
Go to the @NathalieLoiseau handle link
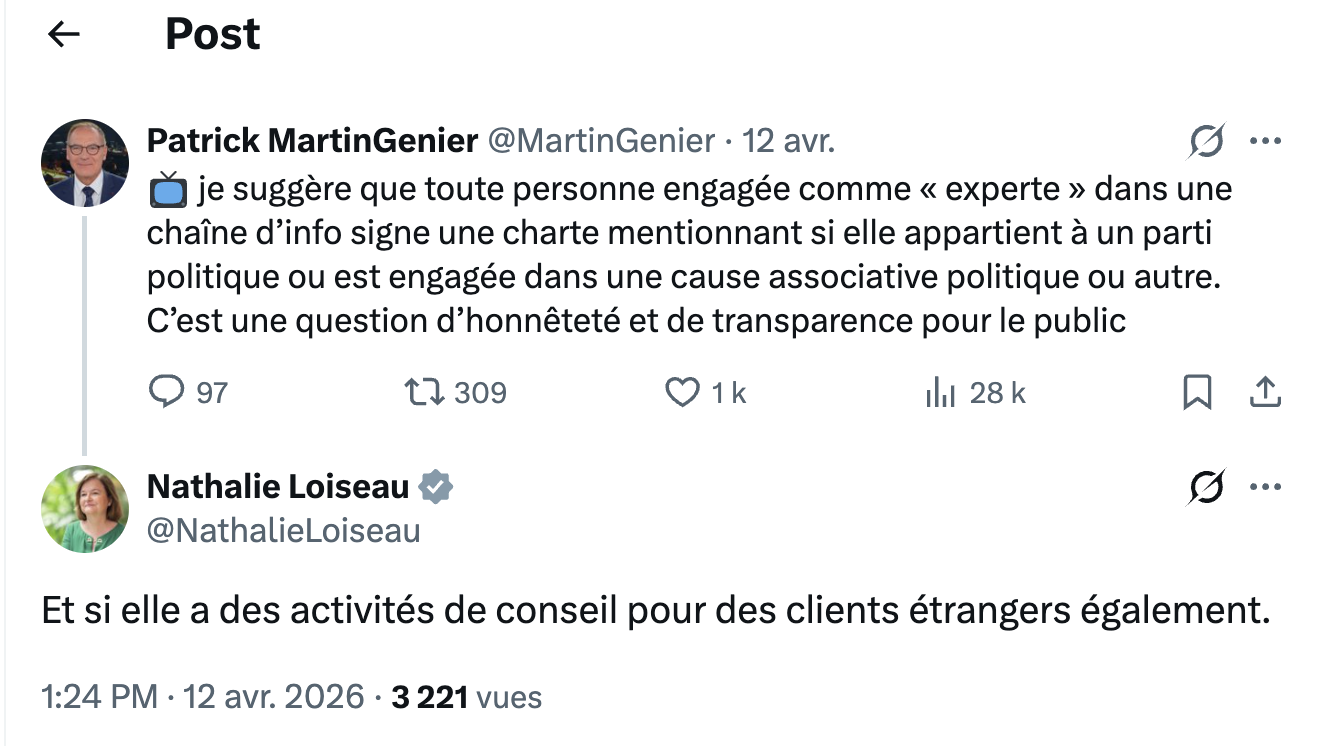tap(284, 530)
